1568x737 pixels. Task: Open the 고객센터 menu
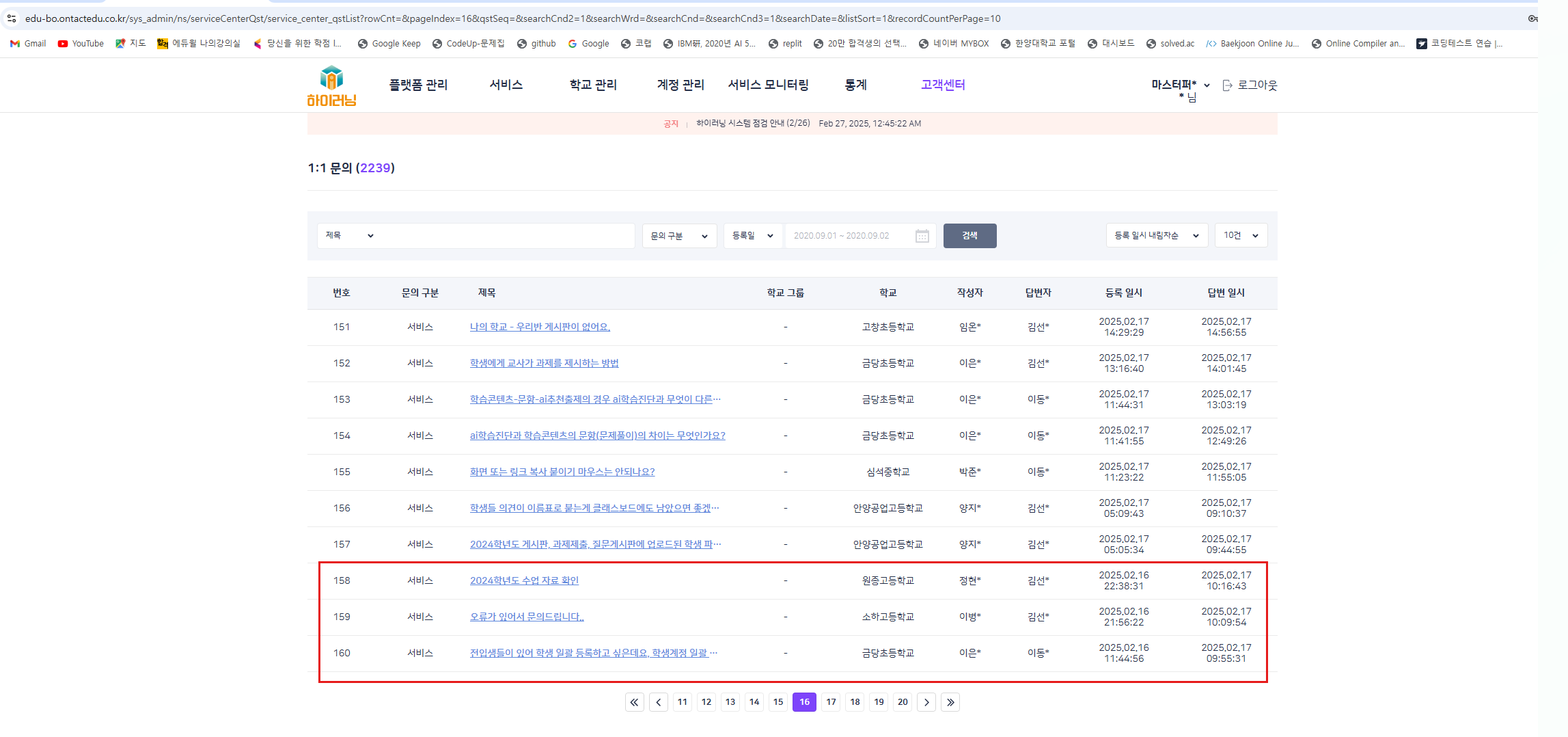coord(943,85)
